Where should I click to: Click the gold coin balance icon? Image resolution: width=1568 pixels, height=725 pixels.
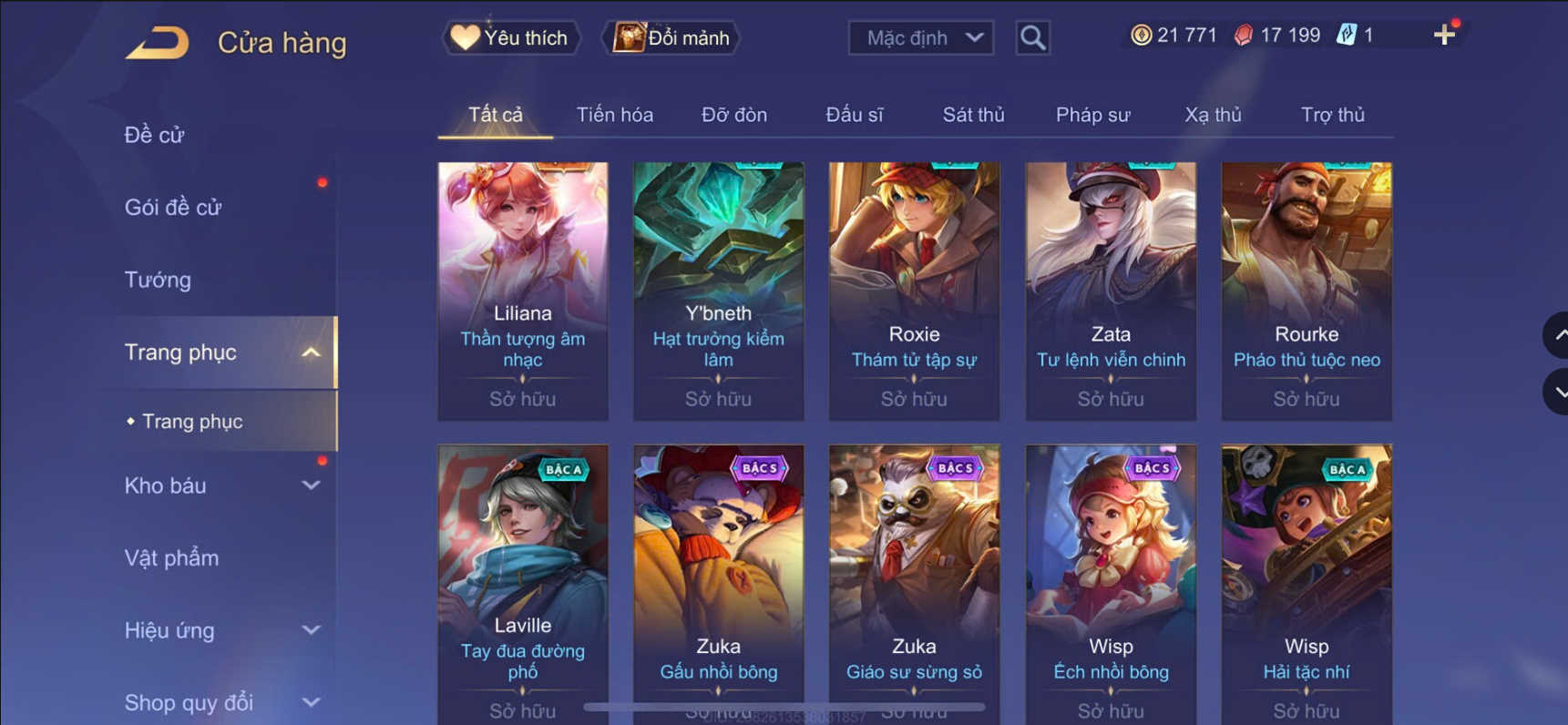[1141, 35]
